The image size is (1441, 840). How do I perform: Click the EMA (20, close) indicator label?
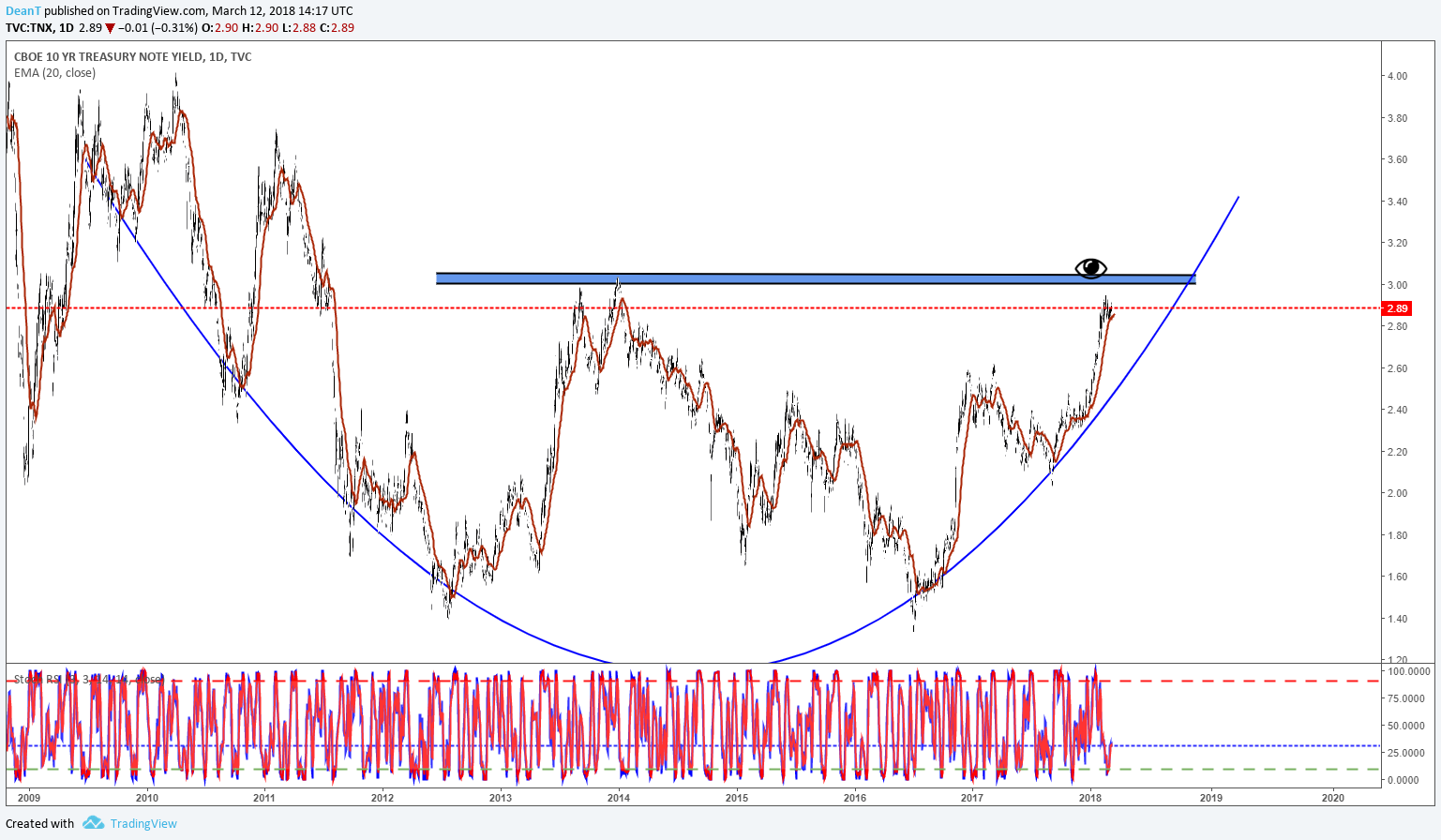click(54, 73)
